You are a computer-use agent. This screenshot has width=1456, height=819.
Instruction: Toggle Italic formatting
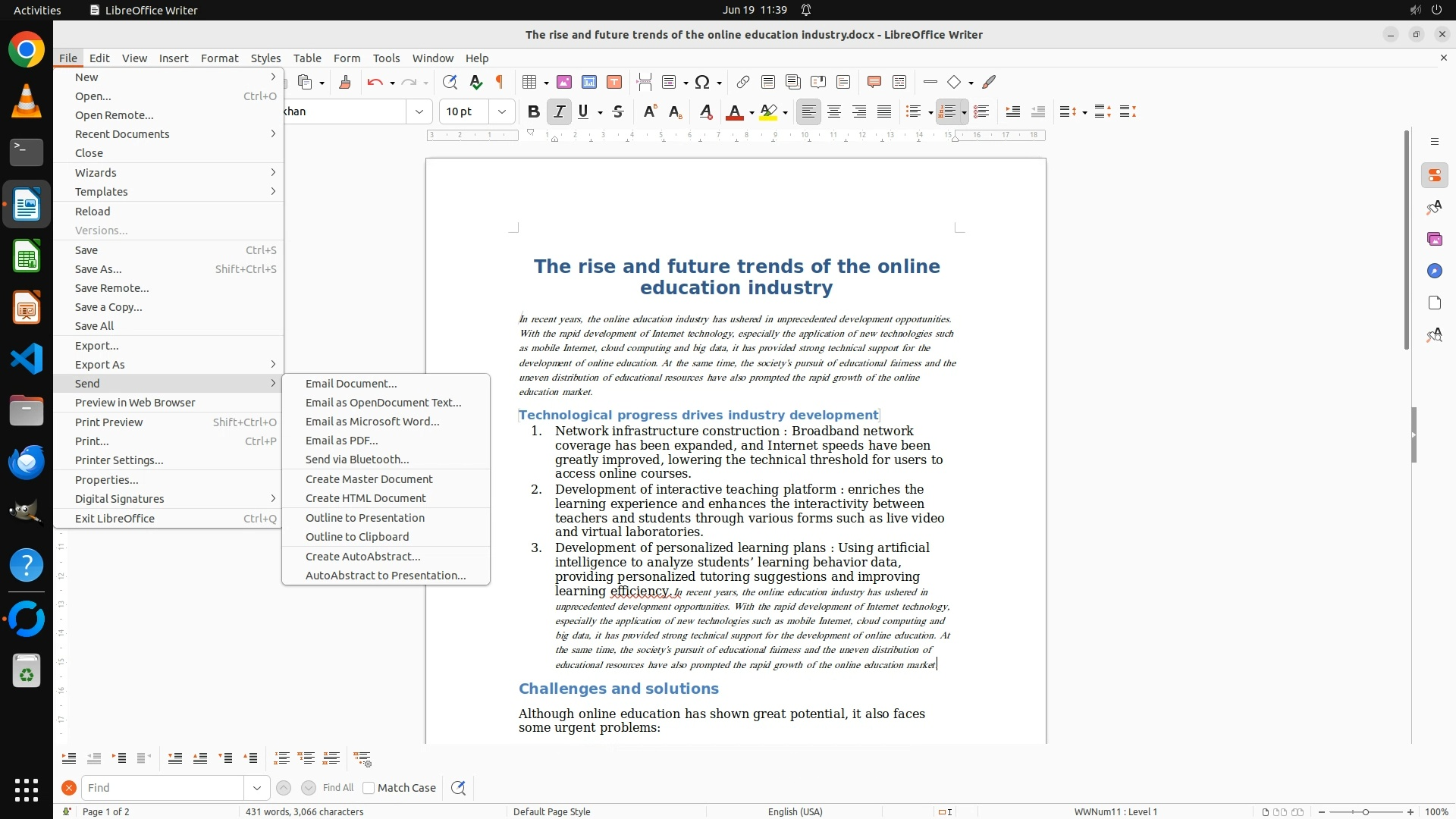click(x=559, y=111)
